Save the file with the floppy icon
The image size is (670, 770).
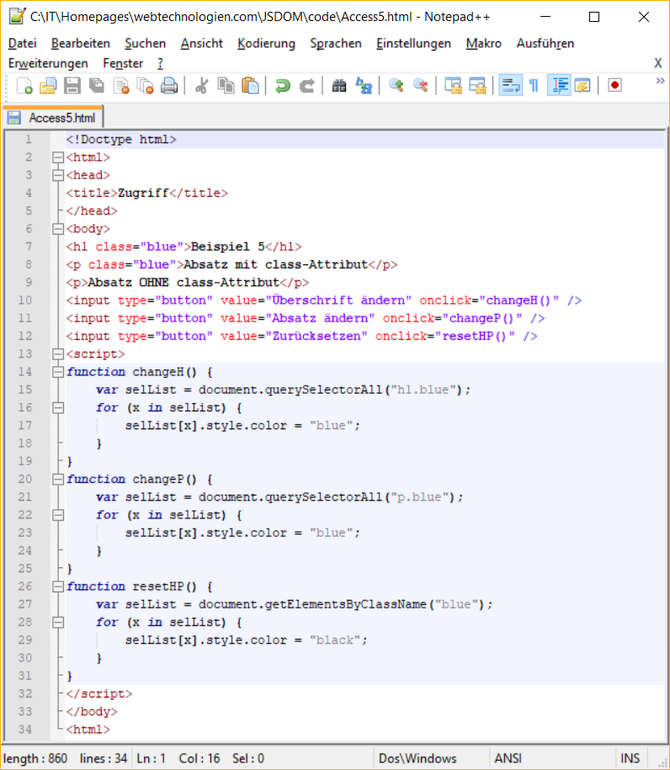click(x=72, y=86)
